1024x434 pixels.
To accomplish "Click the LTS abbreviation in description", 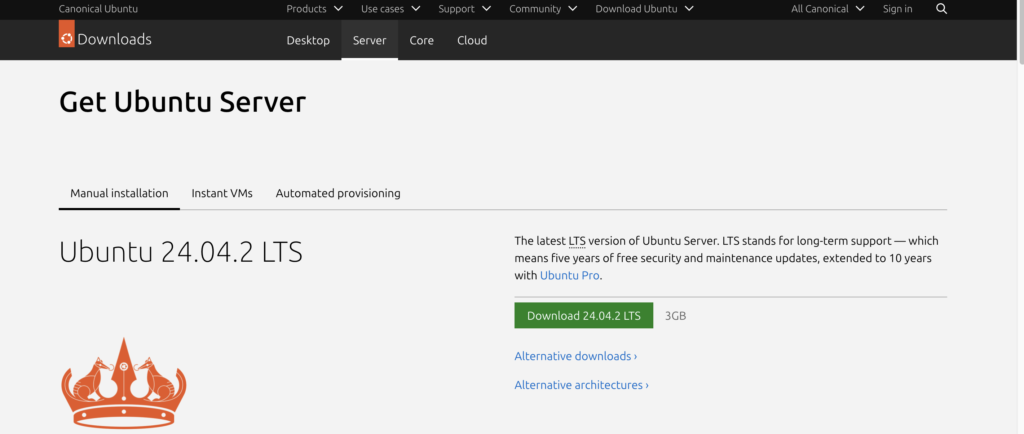I will [x=577, y=241].
